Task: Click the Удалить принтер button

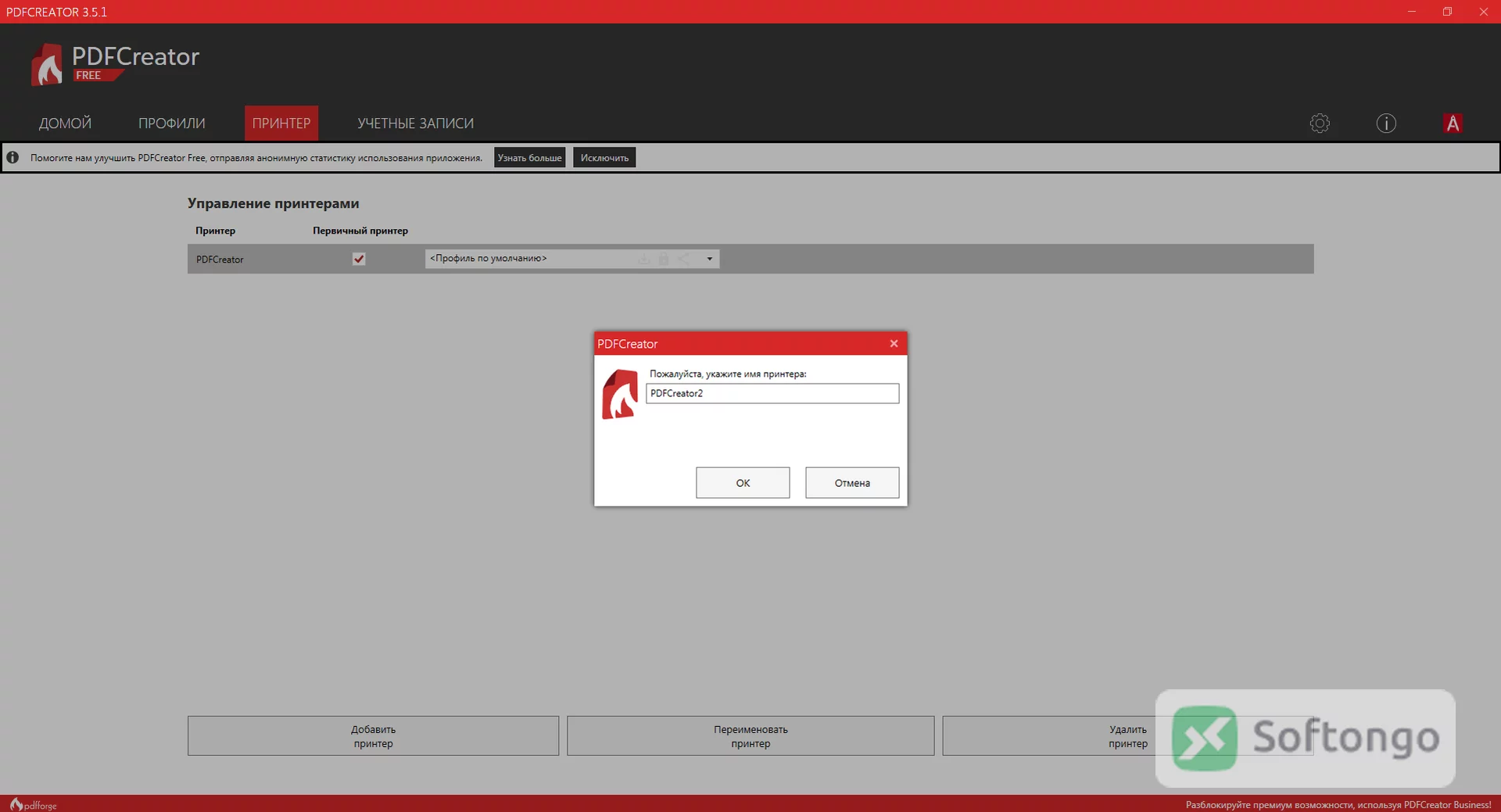Action: click(1127, 736)
